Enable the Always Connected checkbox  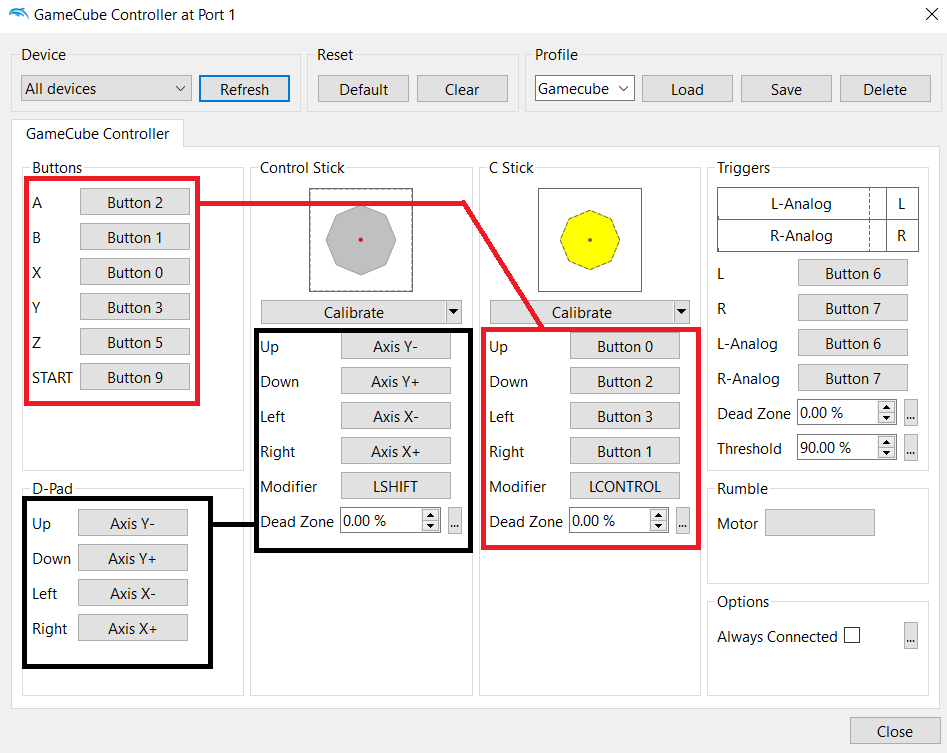[x=852, y=636]
